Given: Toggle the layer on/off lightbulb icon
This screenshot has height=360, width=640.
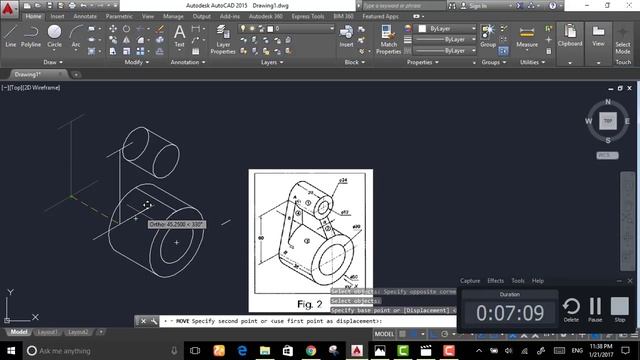Looking at the screenshot, I should (243, 29).
